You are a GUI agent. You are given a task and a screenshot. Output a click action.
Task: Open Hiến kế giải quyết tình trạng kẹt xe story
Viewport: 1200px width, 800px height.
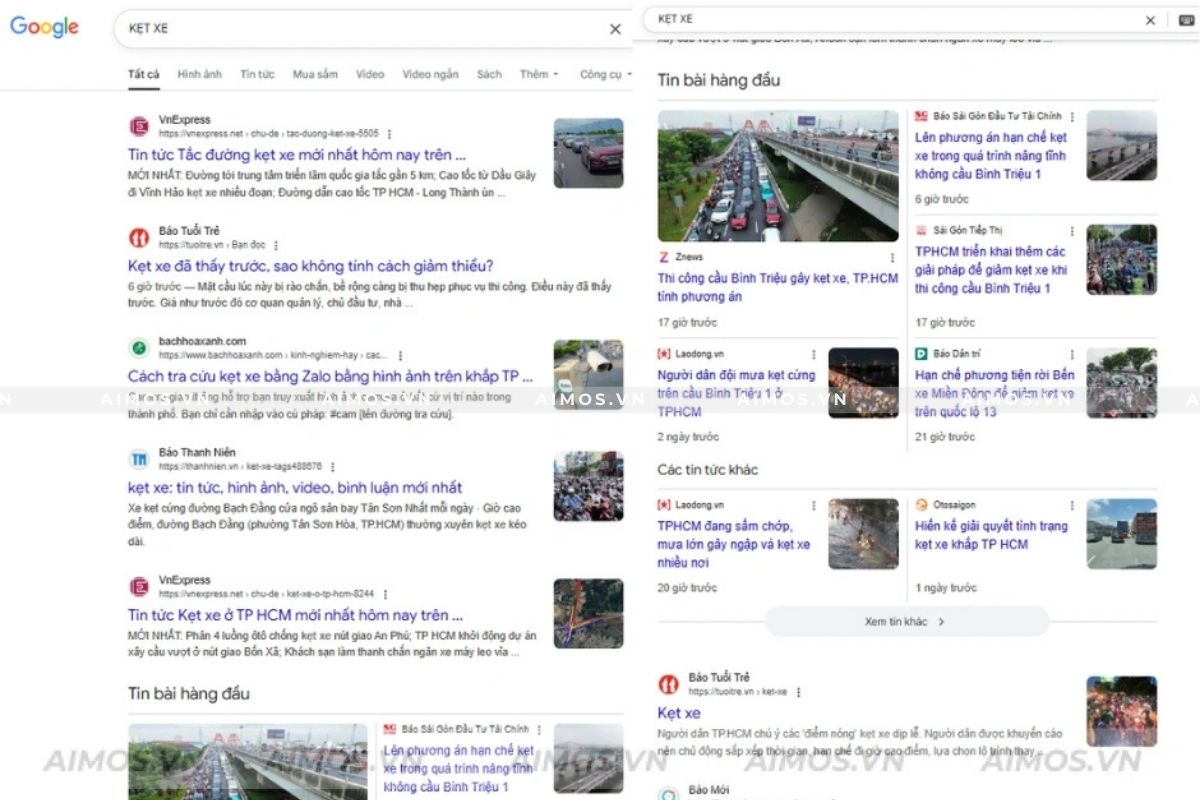pyautogui.click(x=991, y=535)
